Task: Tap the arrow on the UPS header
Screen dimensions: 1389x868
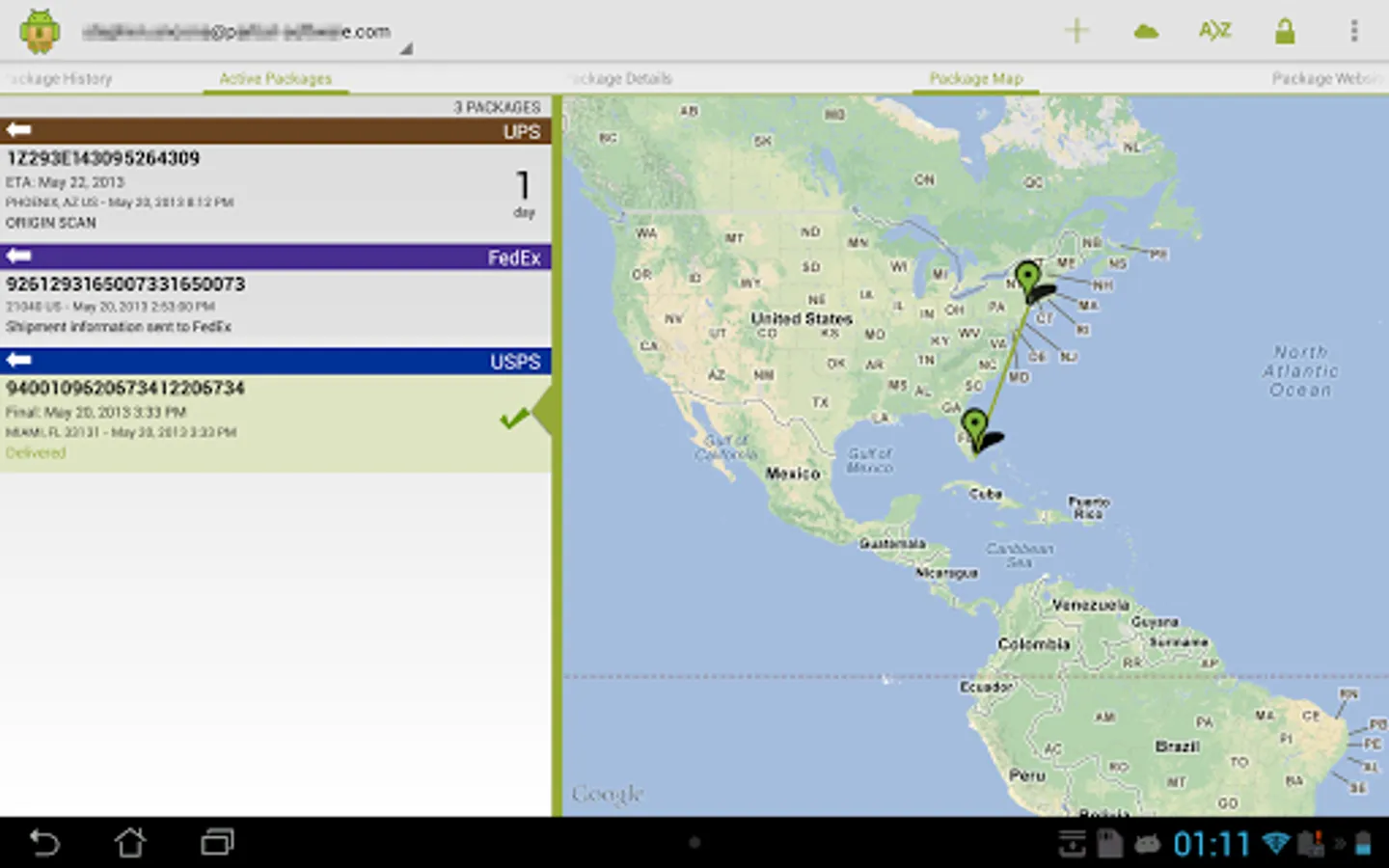Action: [19, 130]
